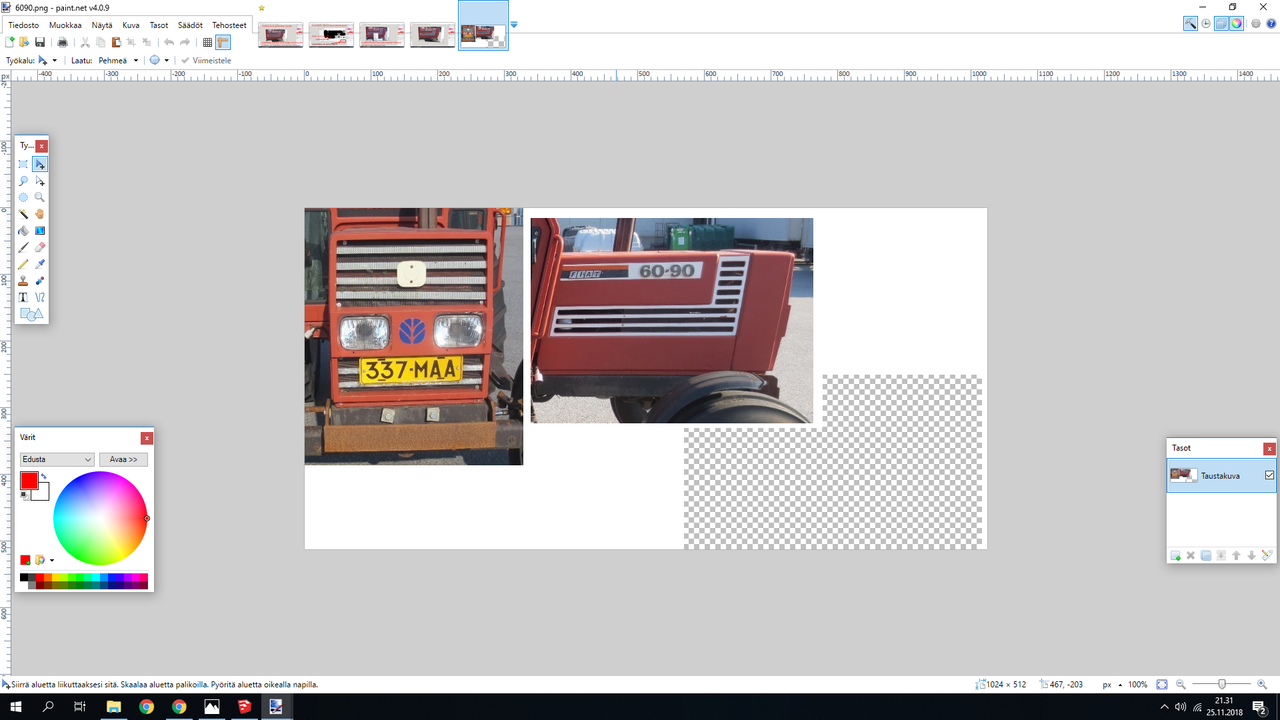
Task: Close the Tasot layers window
Action: pos(1270,449)
